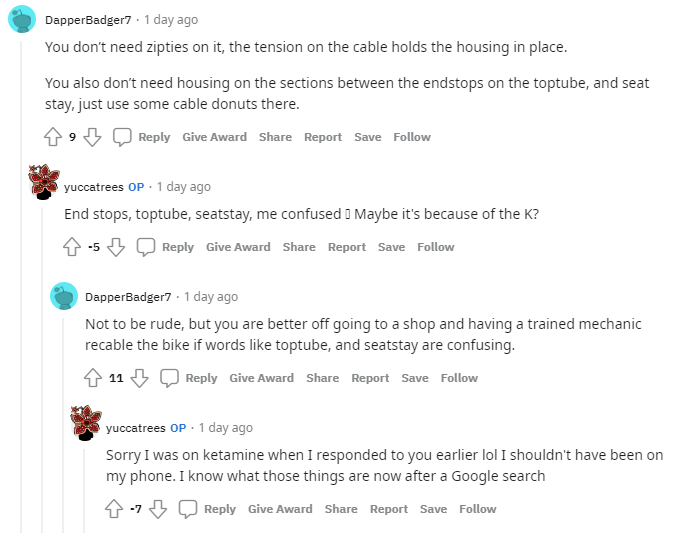675x533 pixels.
Task: Give Award to the 11-point comment
Action: (x=261, y=378)
